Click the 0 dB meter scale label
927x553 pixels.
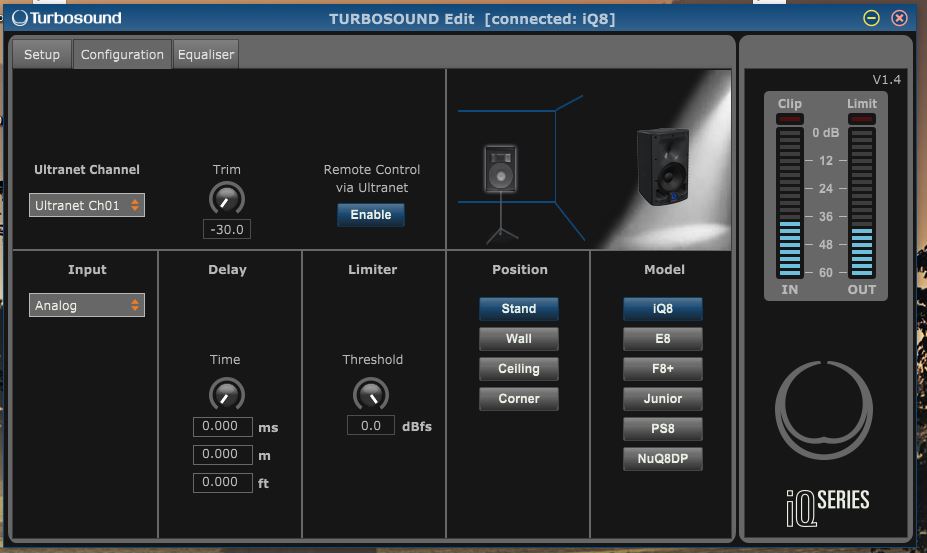point(825,132)
